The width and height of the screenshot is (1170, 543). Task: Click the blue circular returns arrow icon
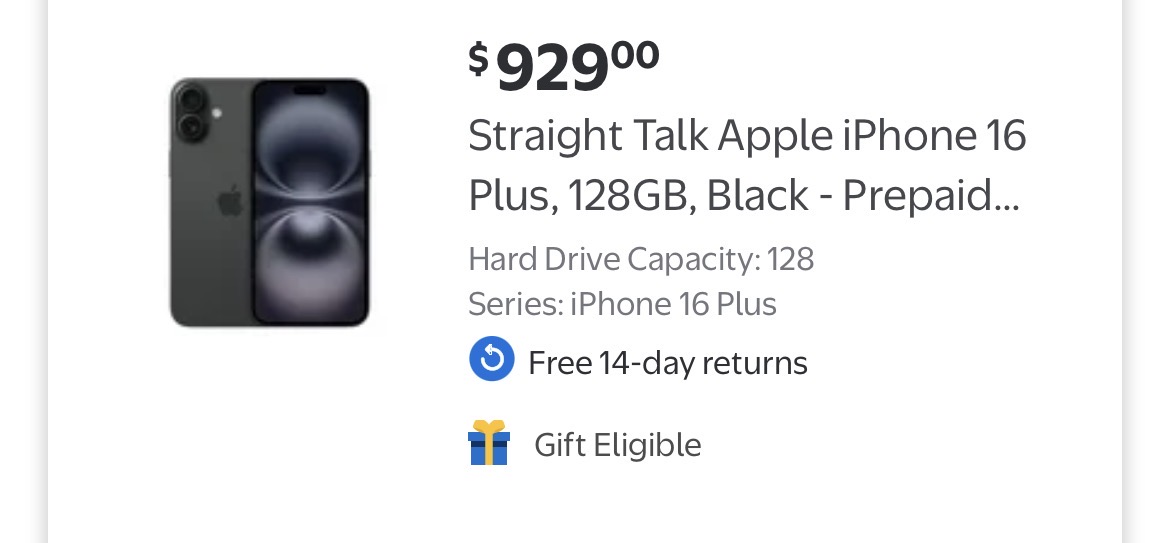coord(491,360)
